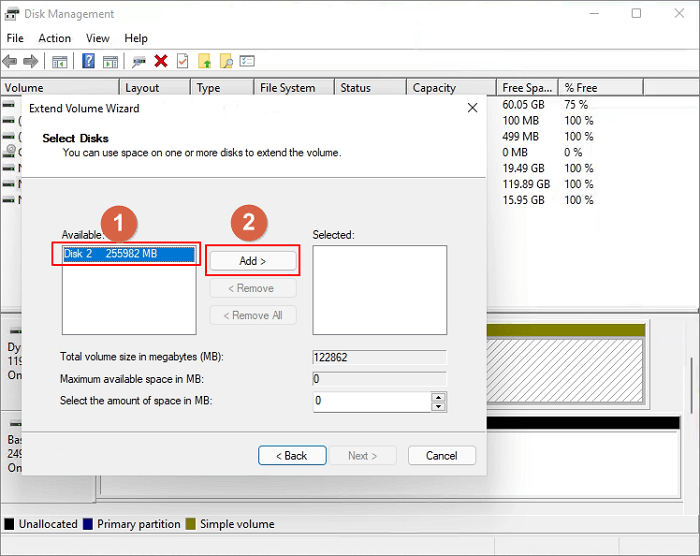
Task: Click the folder with magnifier toolbar icon
Action: (226, 61)
